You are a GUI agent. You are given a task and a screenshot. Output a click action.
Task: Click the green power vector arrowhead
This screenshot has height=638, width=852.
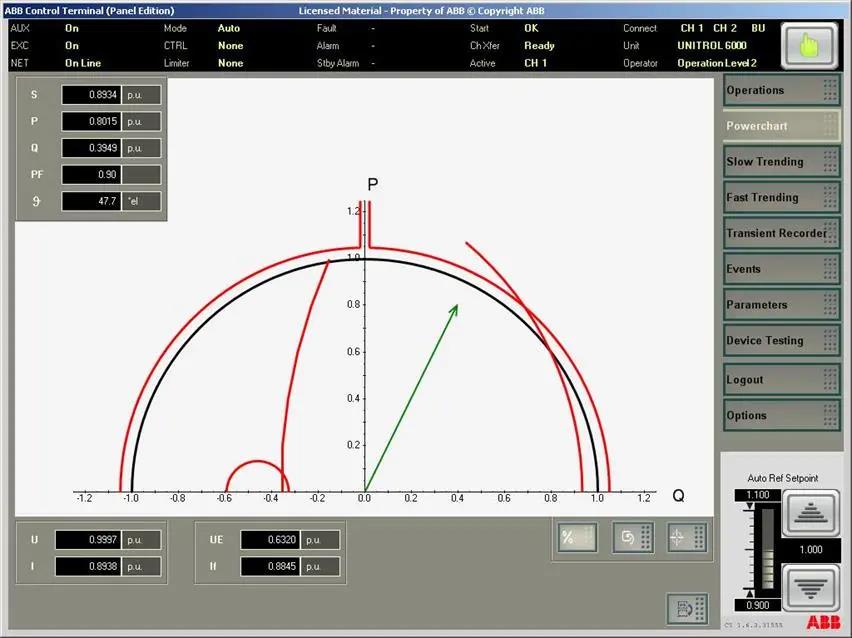[454, 310]
